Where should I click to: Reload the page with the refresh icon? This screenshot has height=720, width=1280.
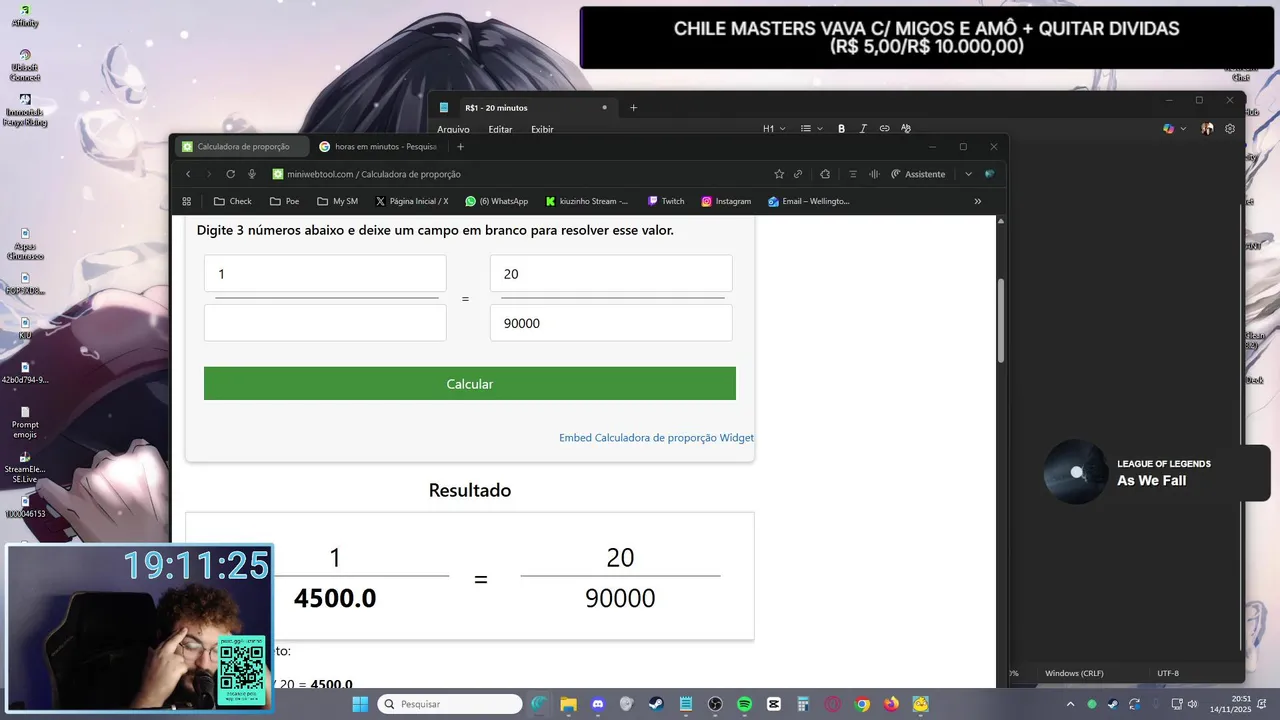tap(231, 174)
